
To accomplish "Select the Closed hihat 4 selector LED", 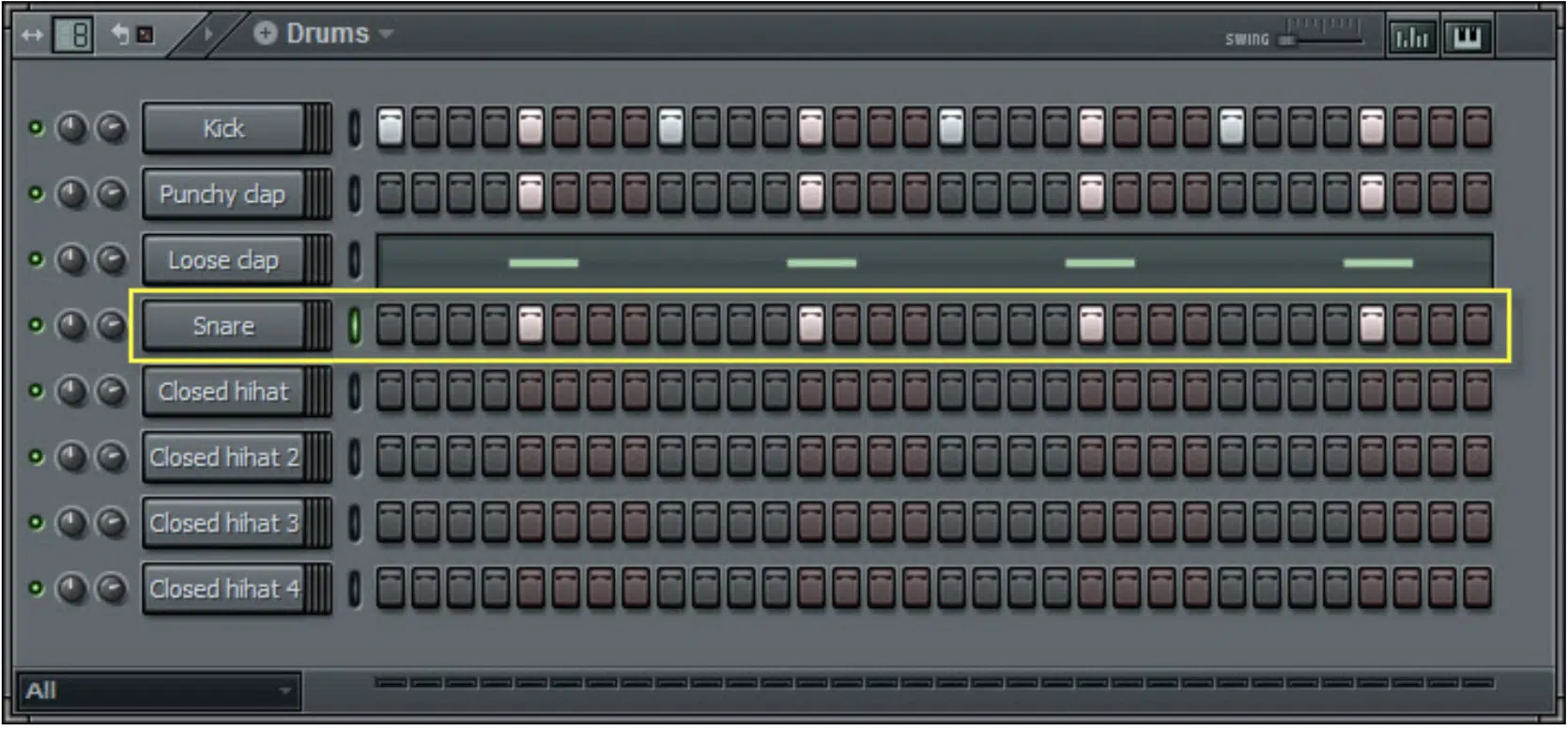I will (354, 588).
